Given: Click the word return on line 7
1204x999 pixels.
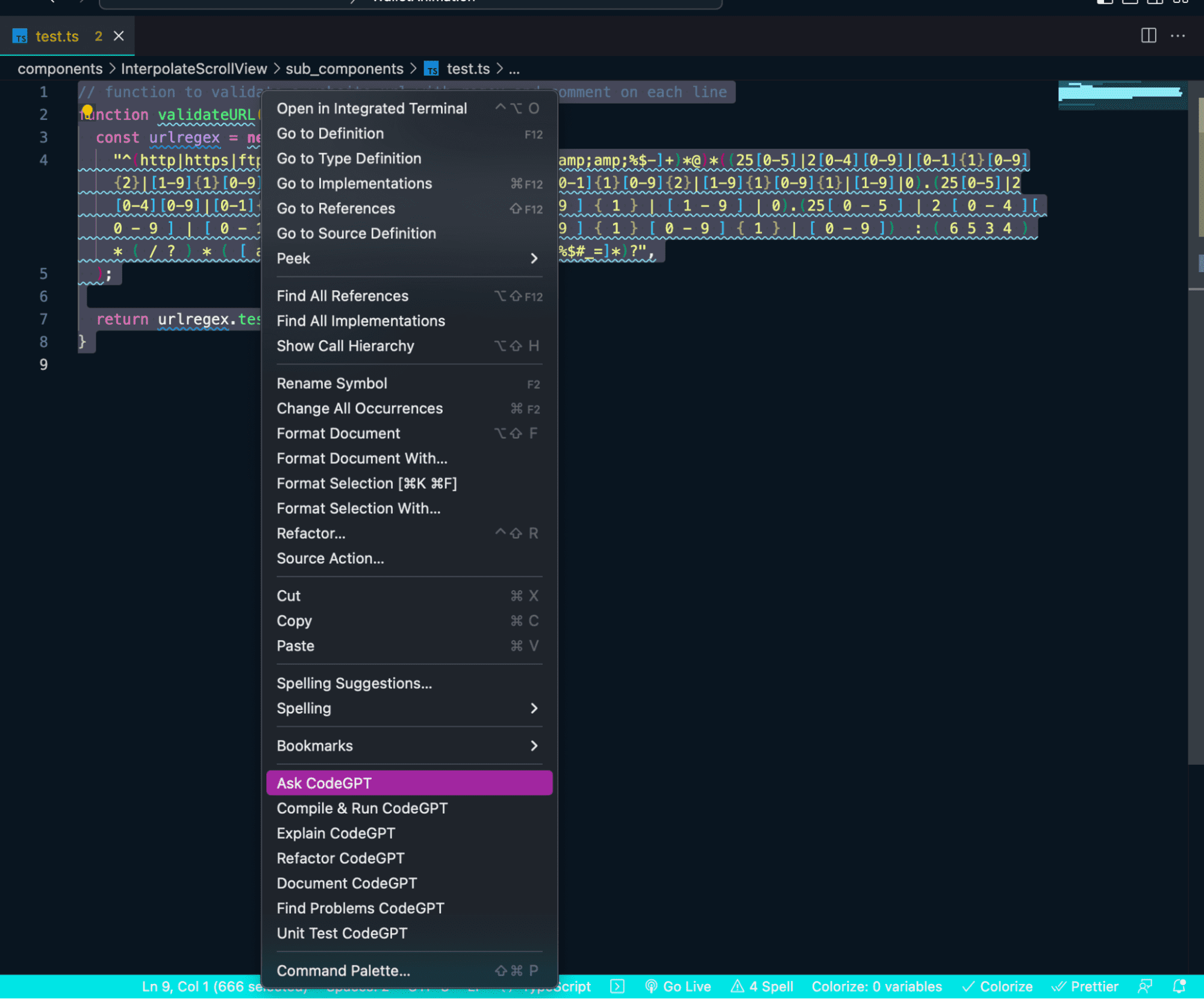Looking at the screenshot, I should 122,319.
